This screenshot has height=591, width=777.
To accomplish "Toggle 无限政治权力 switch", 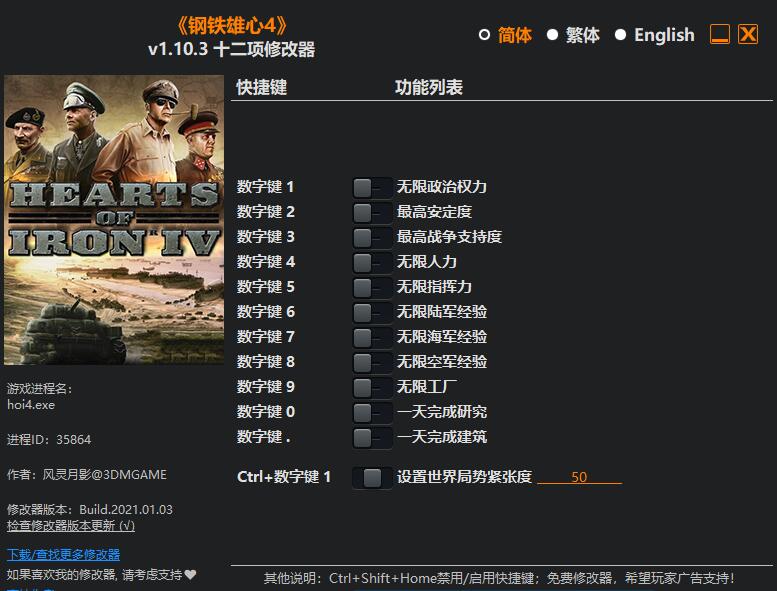I will tap(372, 187).
